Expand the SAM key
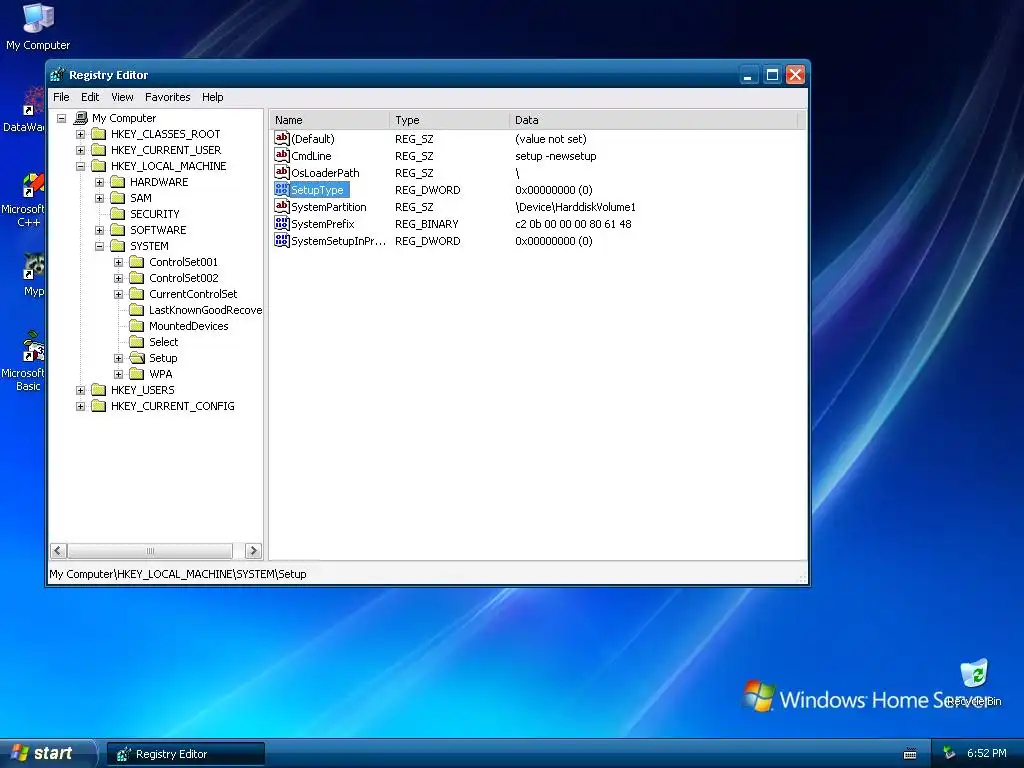The width and height of the screenshot is (1024, 768). click(x=99, y=199)
